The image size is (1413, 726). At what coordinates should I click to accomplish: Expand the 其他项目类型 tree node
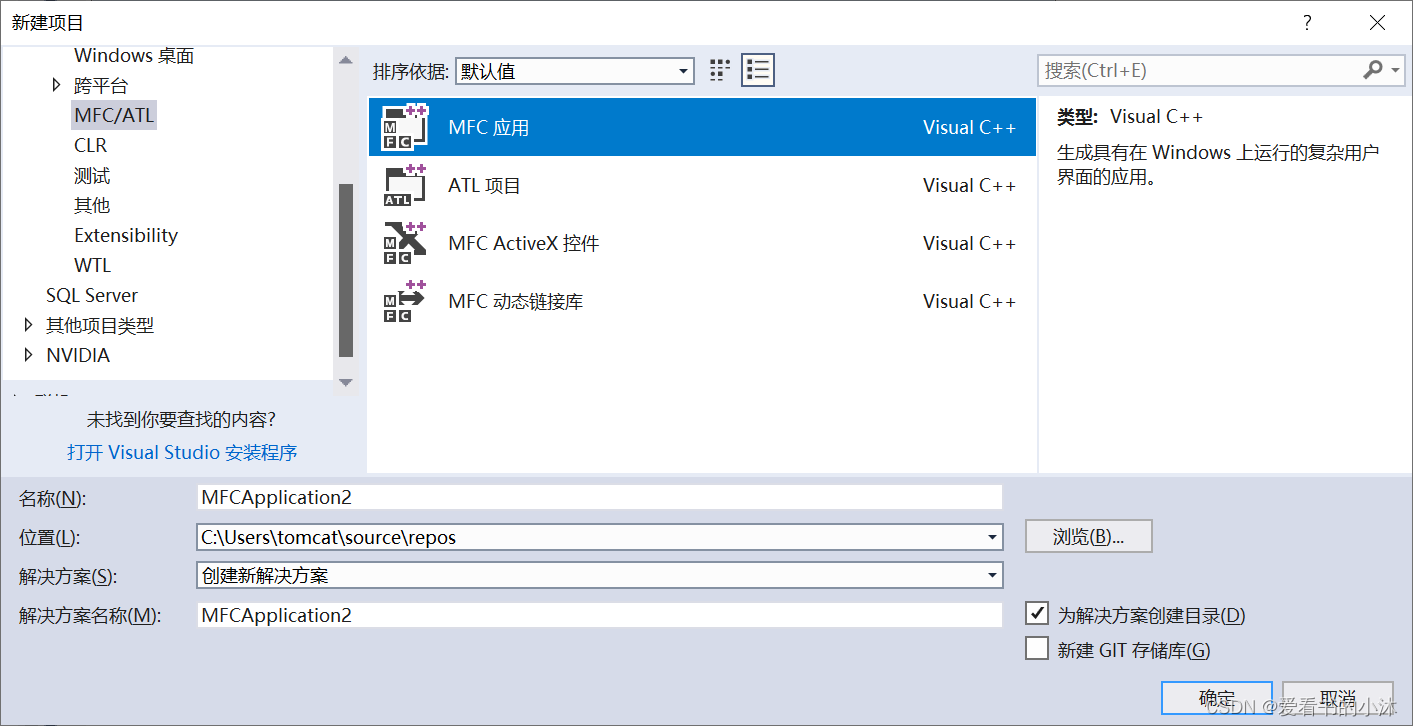28,325
